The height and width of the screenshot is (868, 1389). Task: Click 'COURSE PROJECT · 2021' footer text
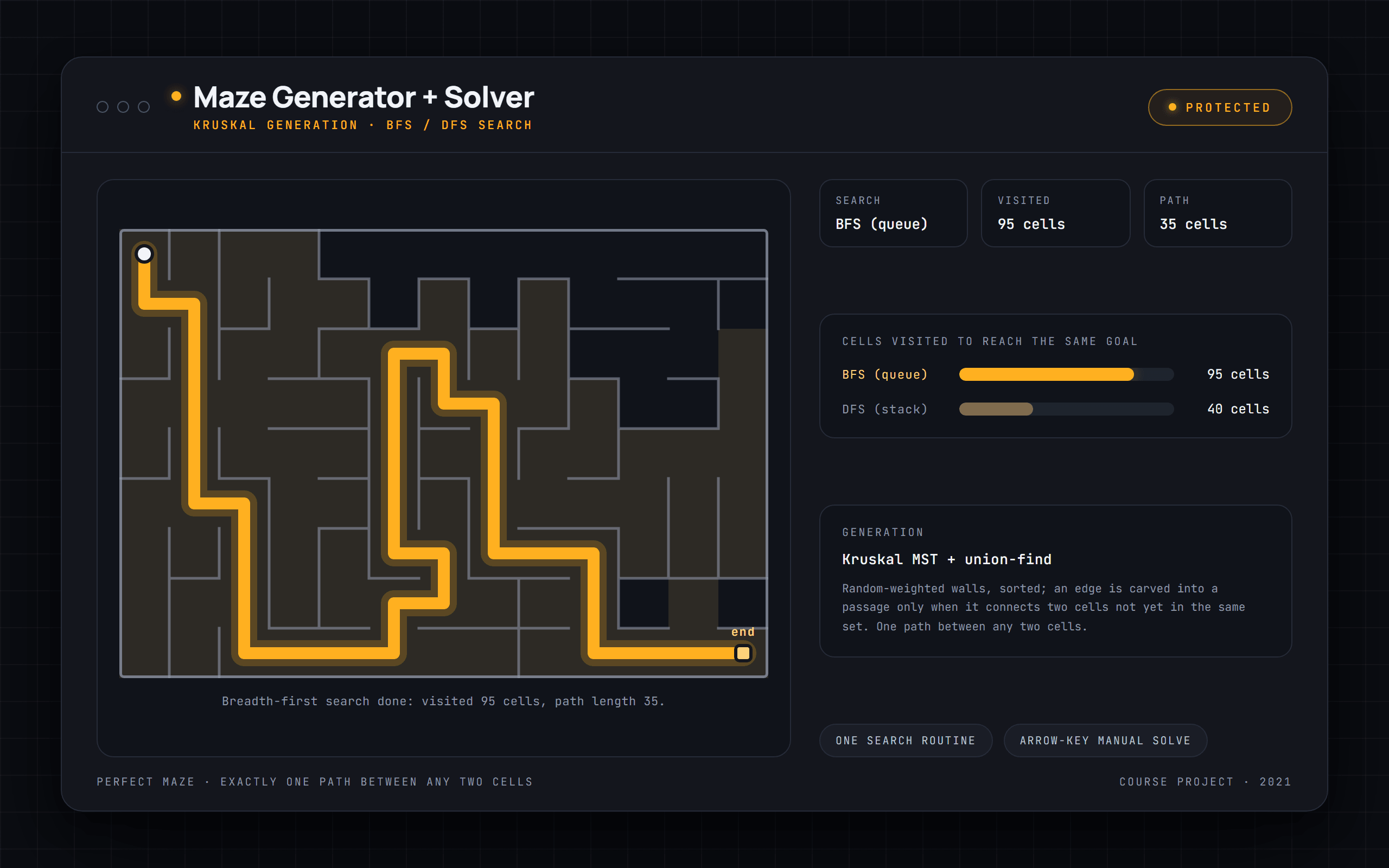pyautogui.click(x=1205, y=781)
